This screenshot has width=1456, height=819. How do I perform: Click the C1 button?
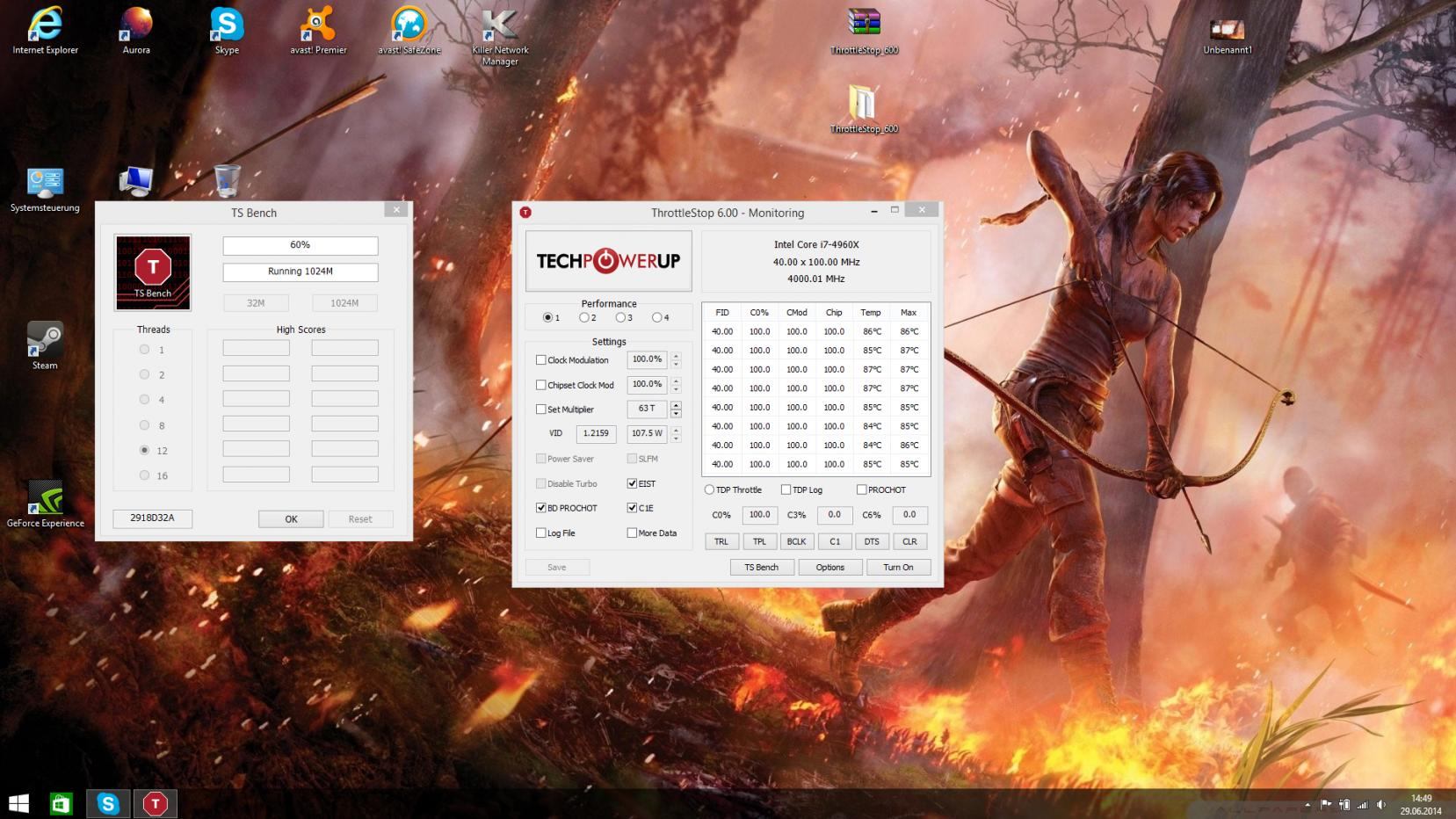(835, 541)
